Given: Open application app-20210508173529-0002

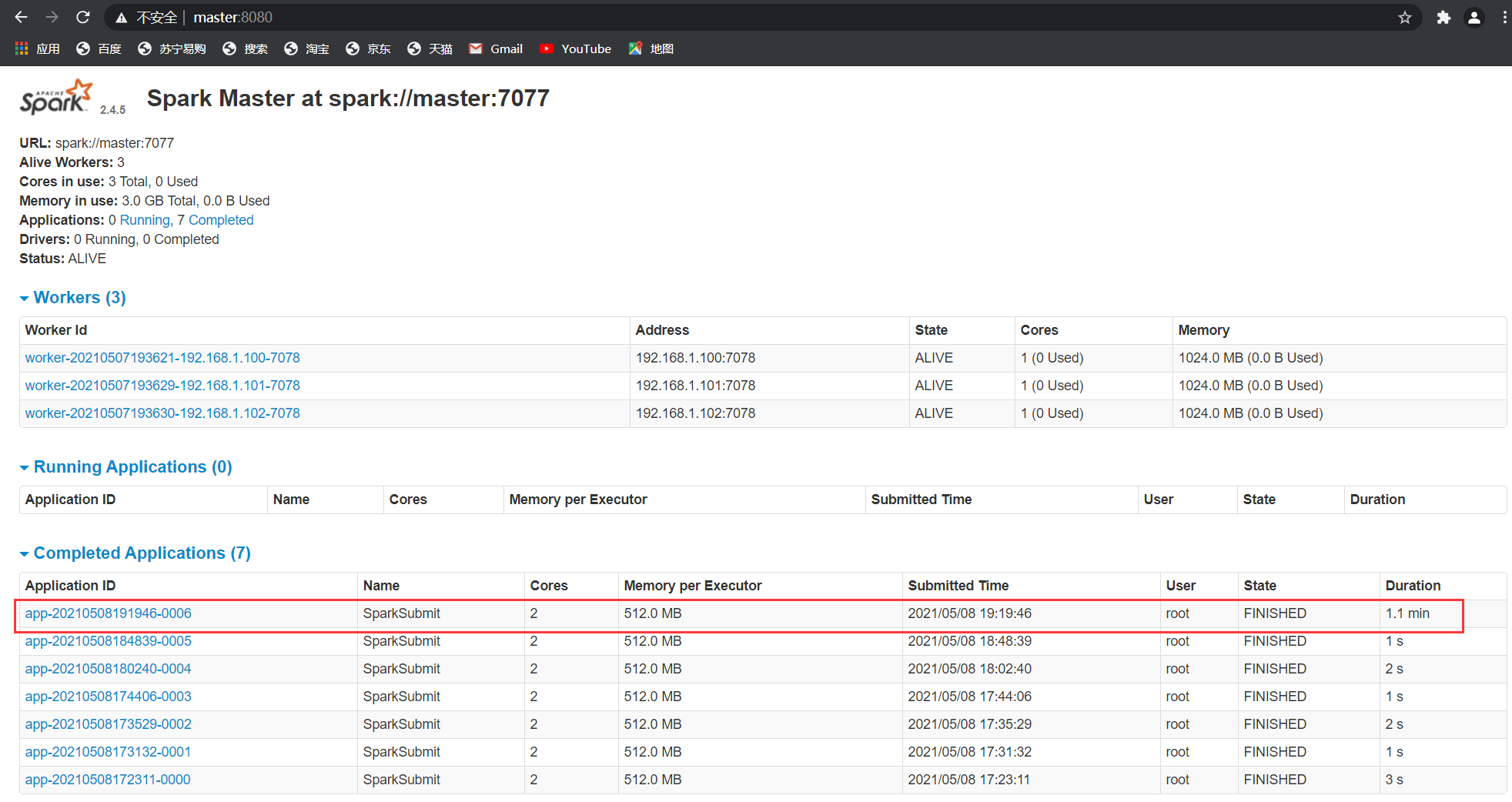Looking at the screenshot, I should coord(108,724).
